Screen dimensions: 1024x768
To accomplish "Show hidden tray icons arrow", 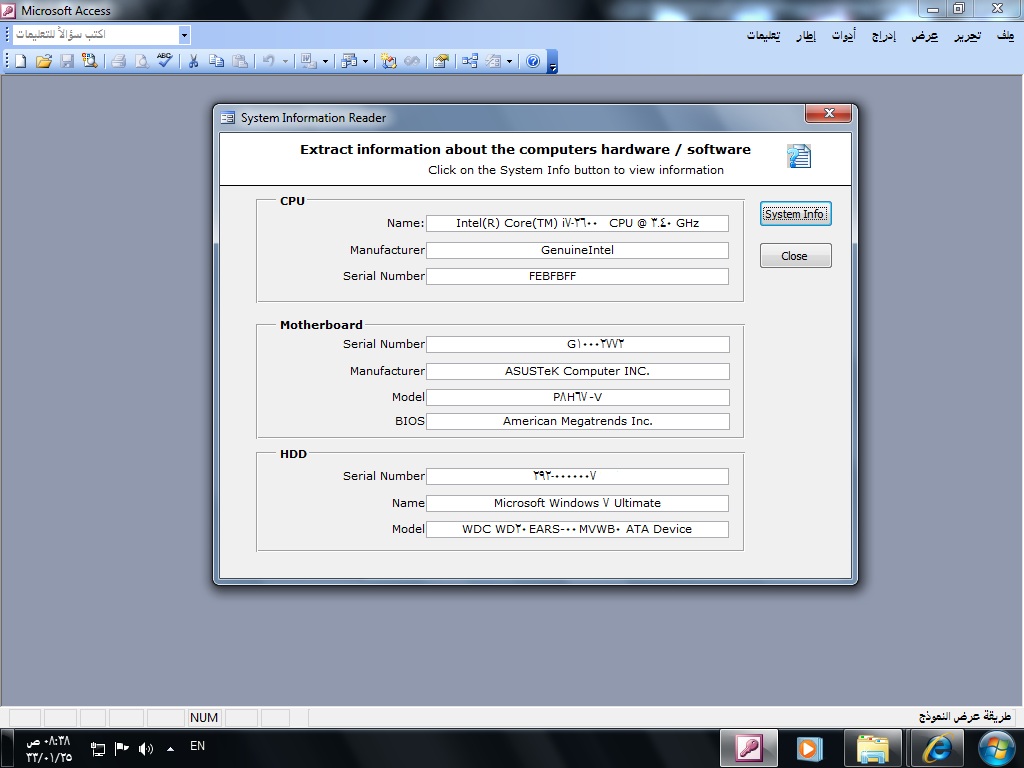I will click(x=170, y=749).
